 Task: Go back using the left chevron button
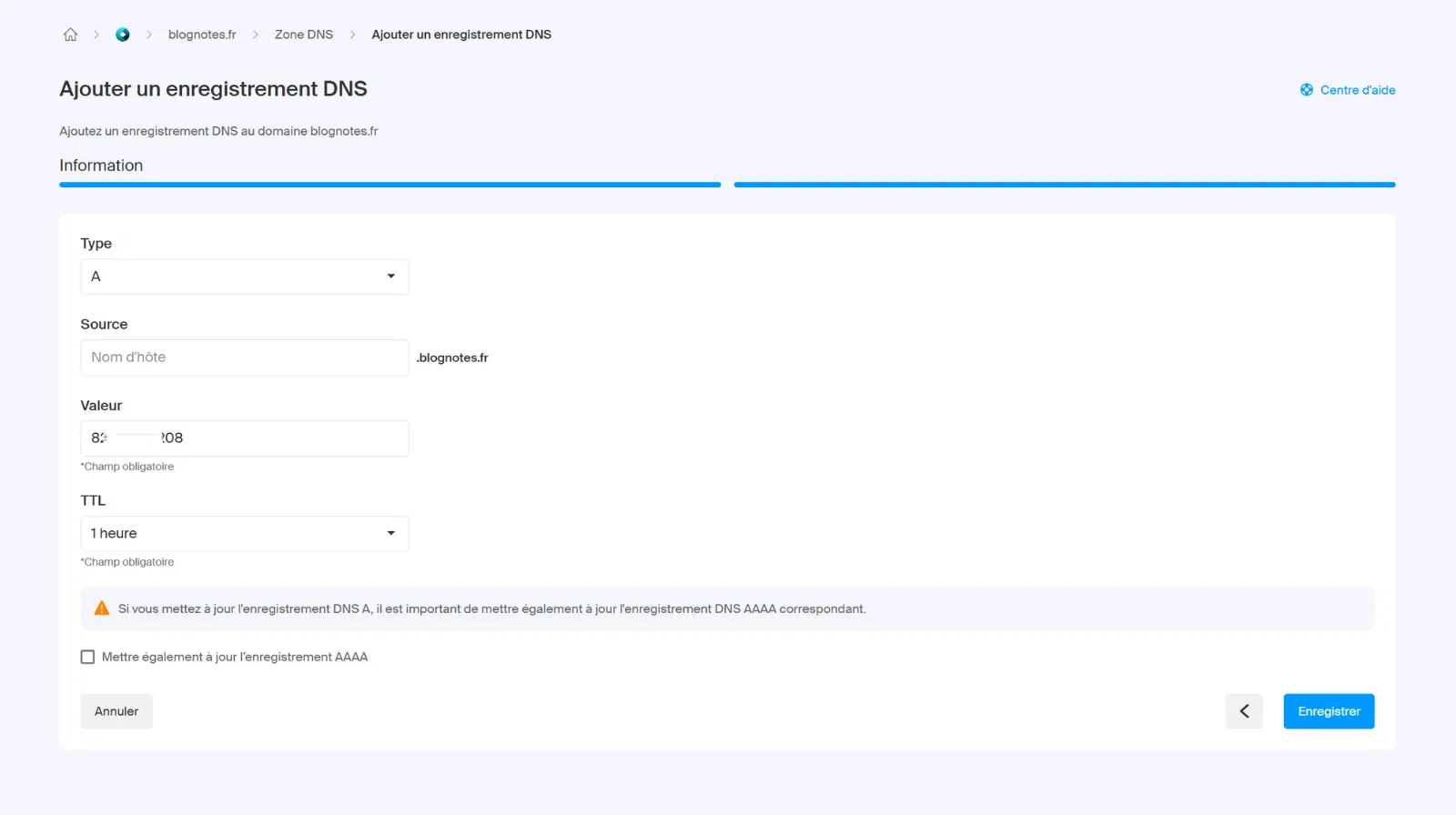tap(1244, 711)
